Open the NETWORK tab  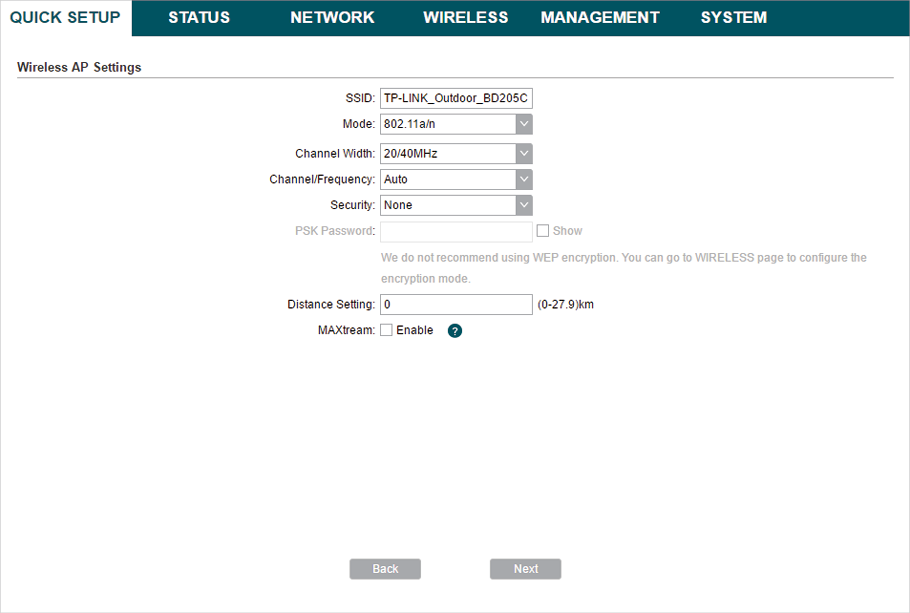tap(332, 18)
